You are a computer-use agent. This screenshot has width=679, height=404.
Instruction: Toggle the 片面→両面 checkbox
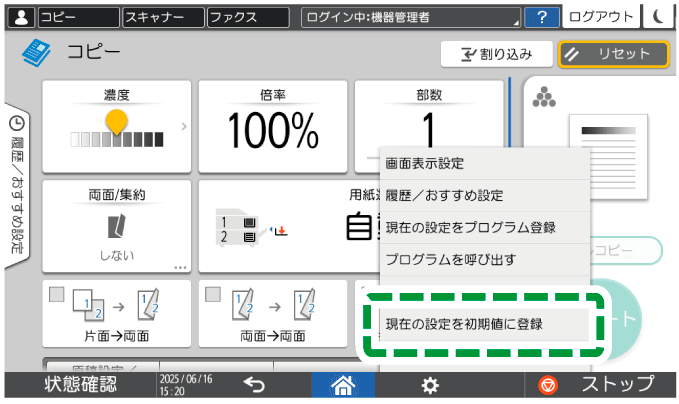pos(57,294)
